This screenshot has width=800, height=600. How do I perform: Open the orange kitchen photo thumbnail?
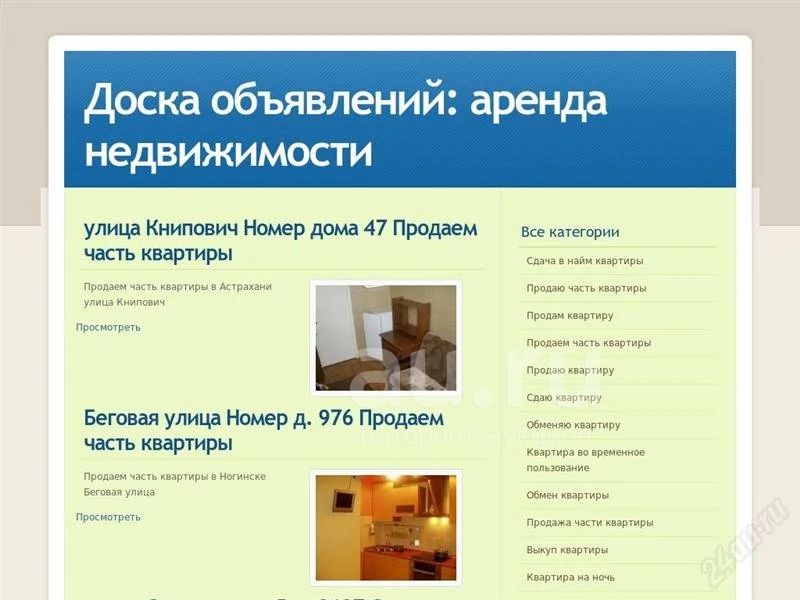pos(386,528)
